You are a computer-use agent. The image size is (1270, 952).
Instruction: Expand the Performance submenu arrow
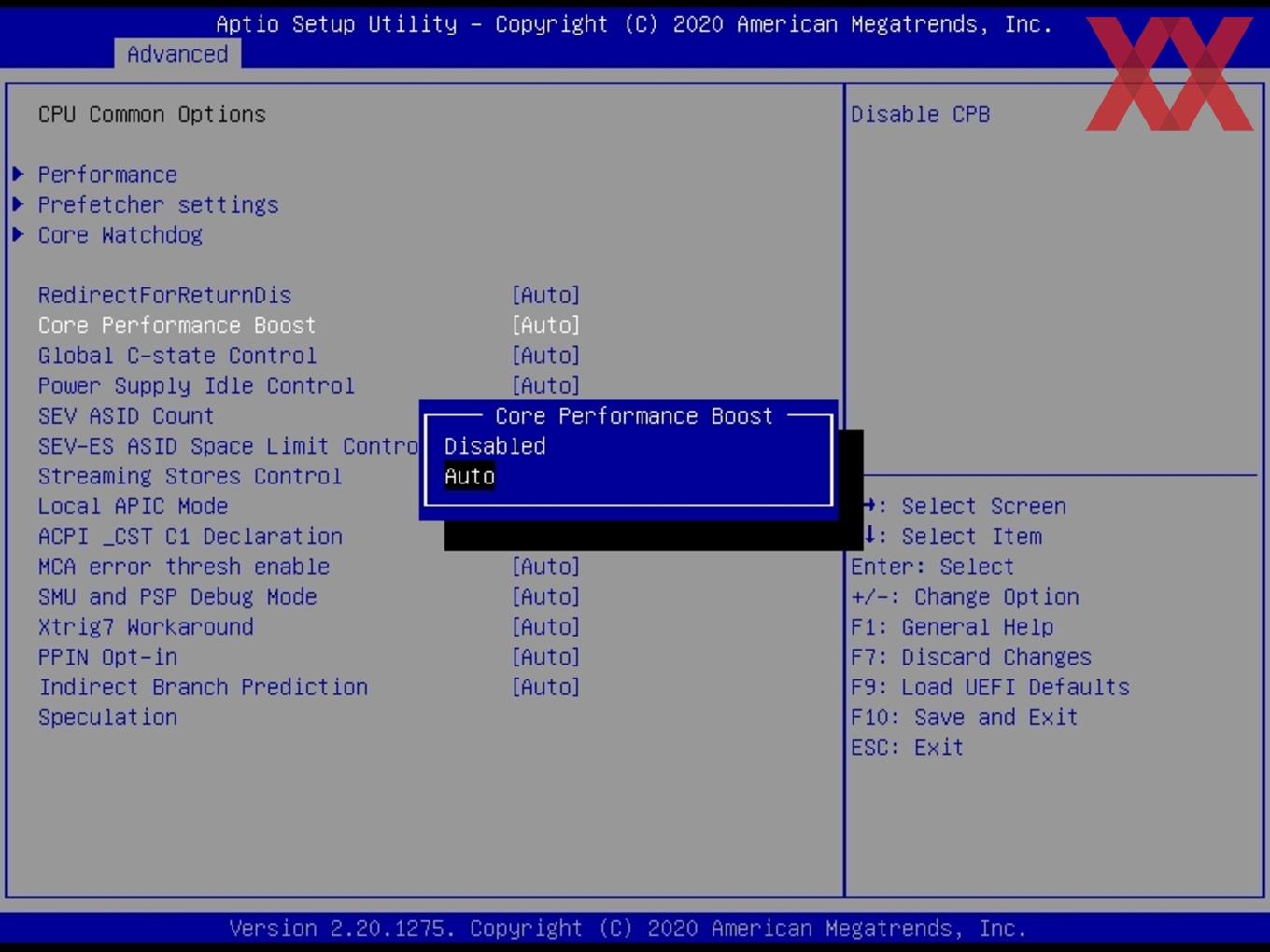(x=18, y=174)
